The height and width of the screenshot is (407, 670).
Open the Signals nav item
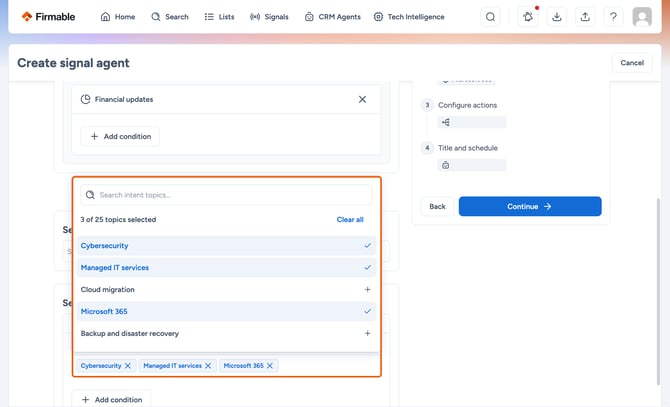269,17
